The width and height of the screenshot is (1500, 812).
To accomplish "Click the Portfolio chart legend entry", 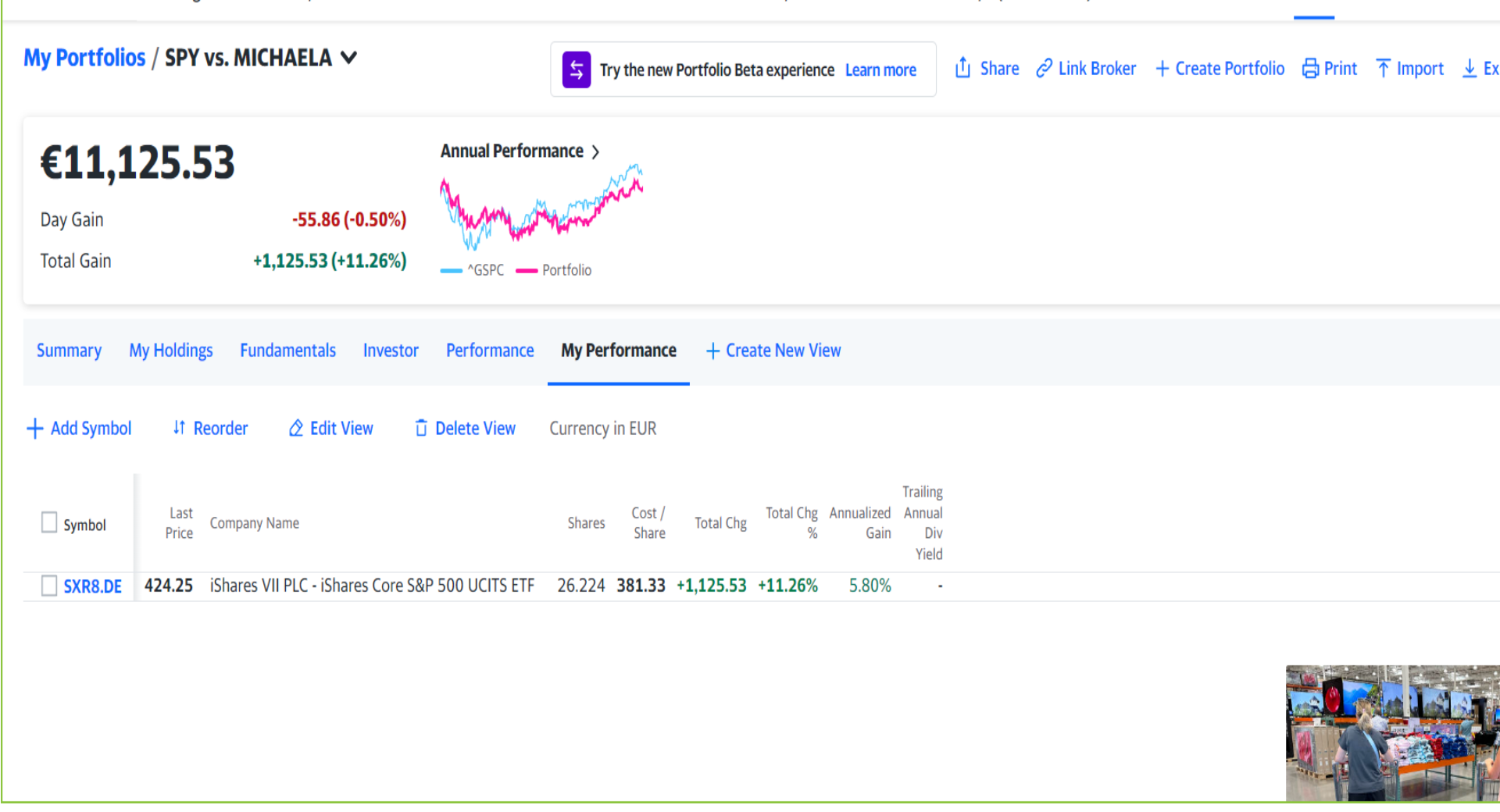I will 554,270.
